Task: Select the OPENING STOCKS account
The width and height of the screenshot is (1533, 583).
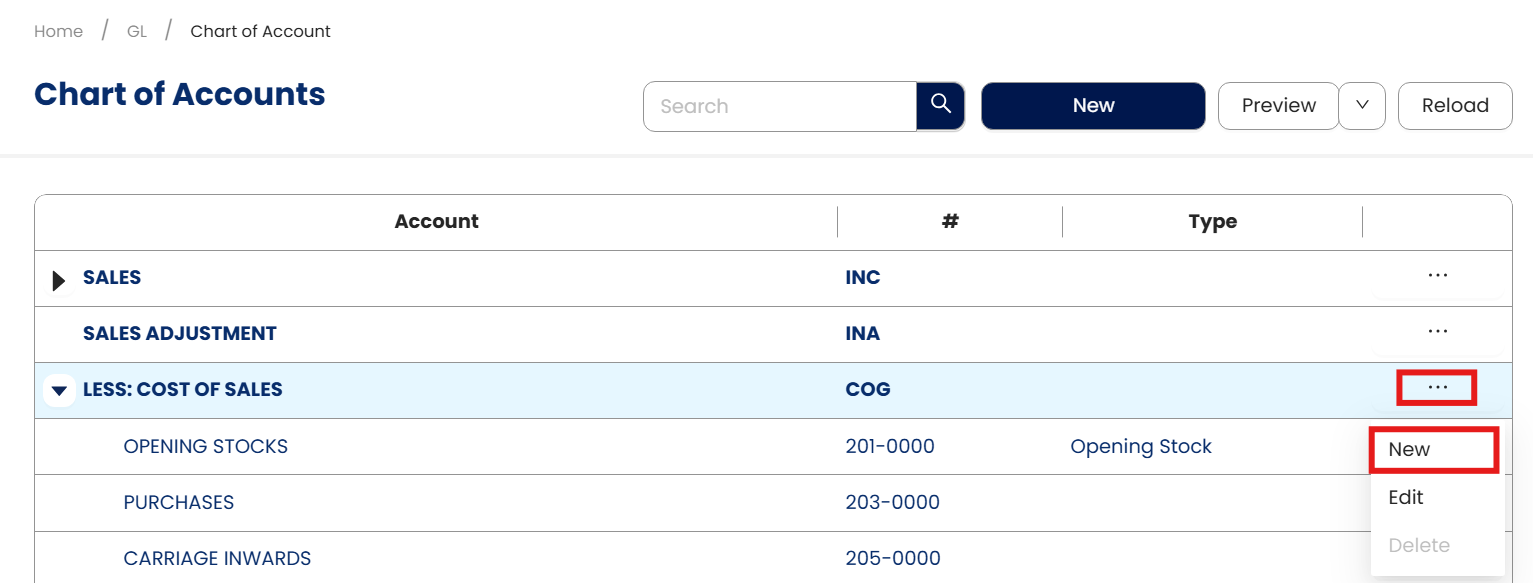Action: pyautogui.click(x=205, y=447)
